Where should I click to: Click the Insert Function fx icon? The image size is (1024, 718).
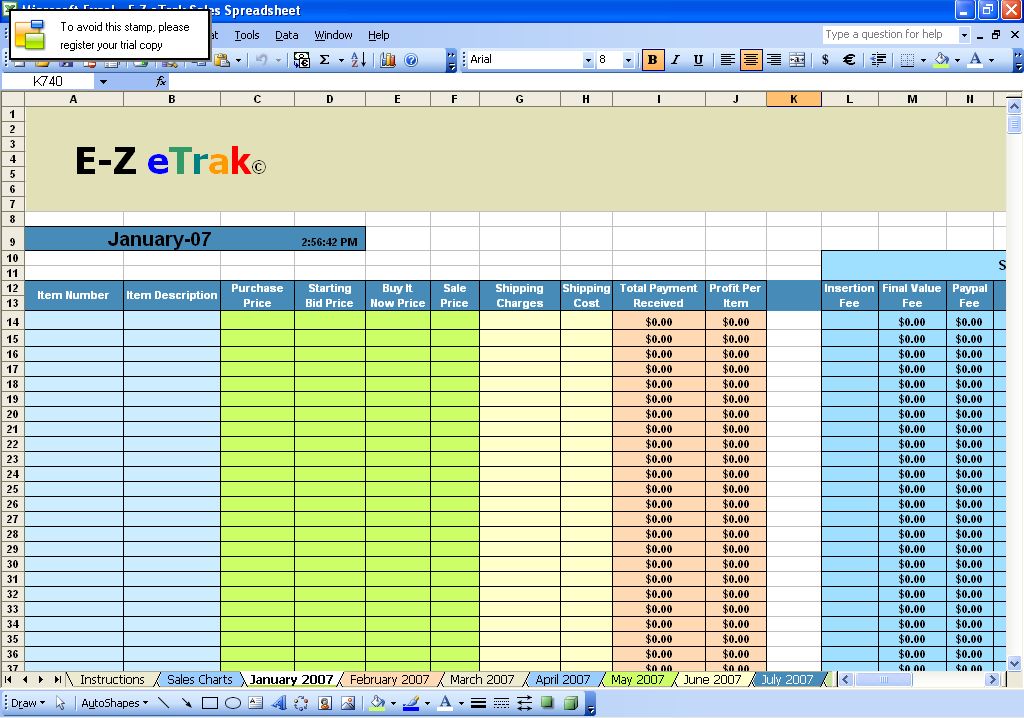coord(161,82)
